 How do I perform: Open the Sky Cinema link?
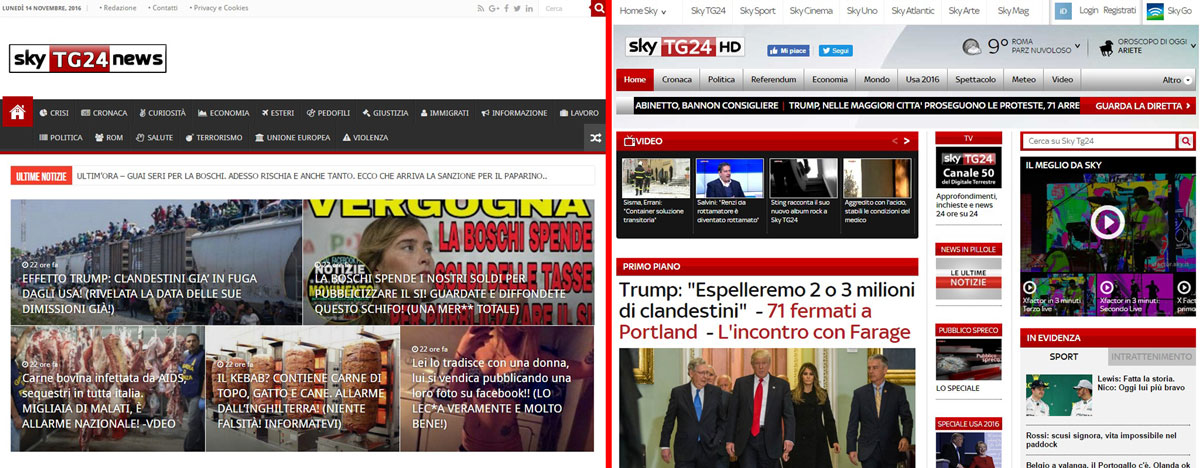(811, 10)
